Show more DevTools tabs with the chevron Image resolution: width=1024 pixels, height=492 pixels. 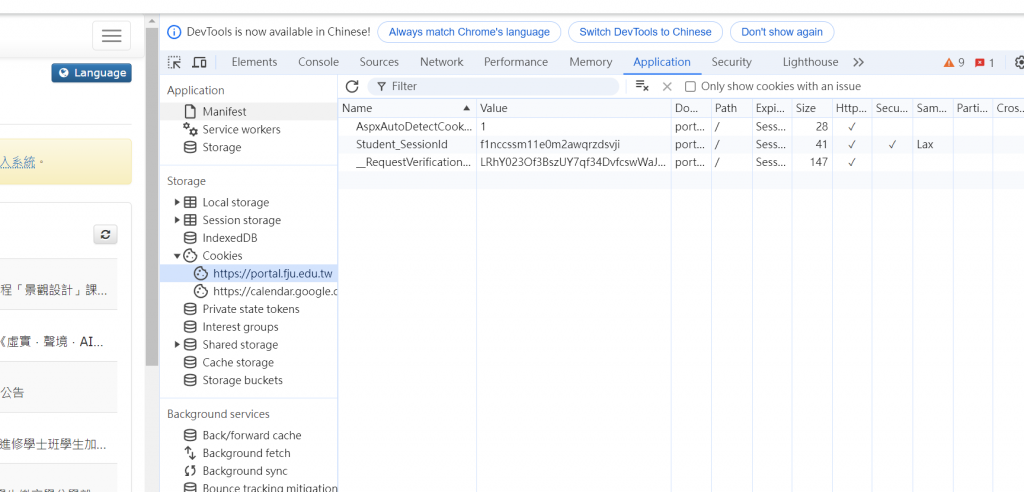pyautogui.click(x=858, y=62)
